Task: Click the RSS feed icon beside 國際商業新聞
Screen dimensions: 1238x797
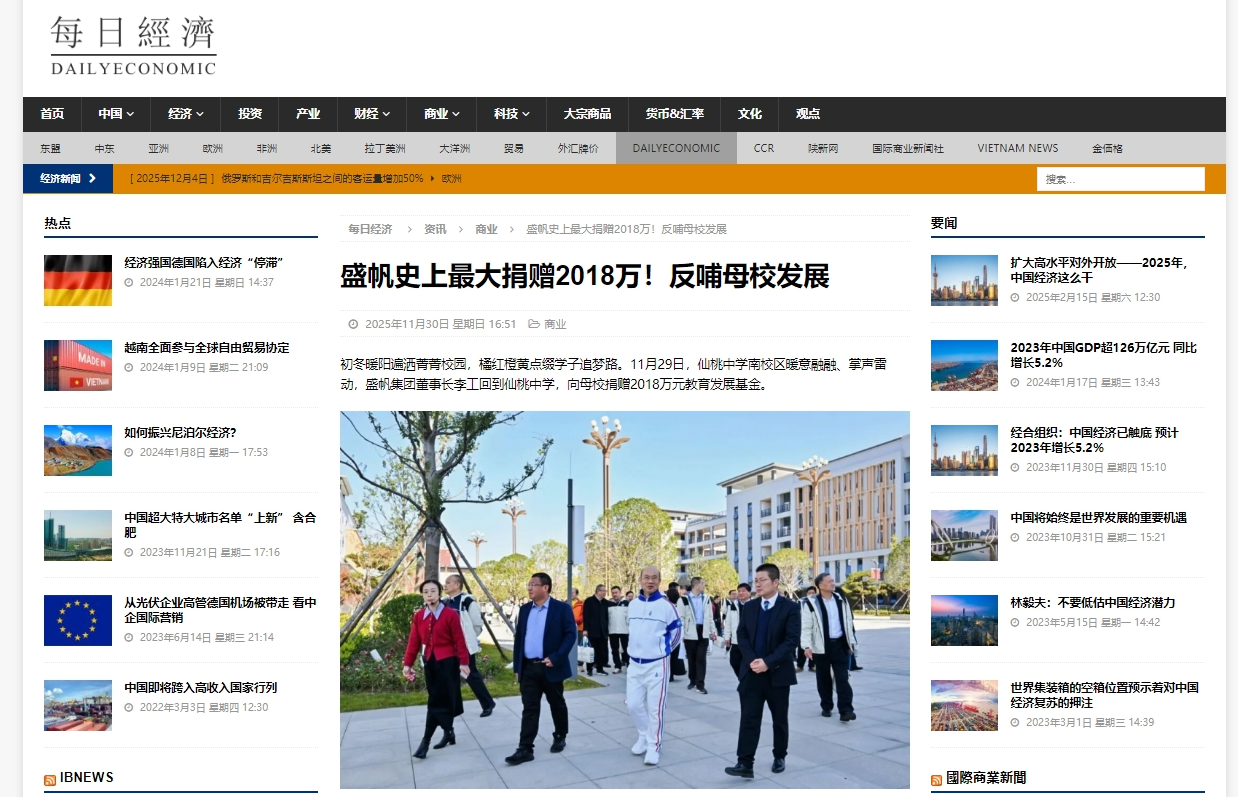Action: 936,780
